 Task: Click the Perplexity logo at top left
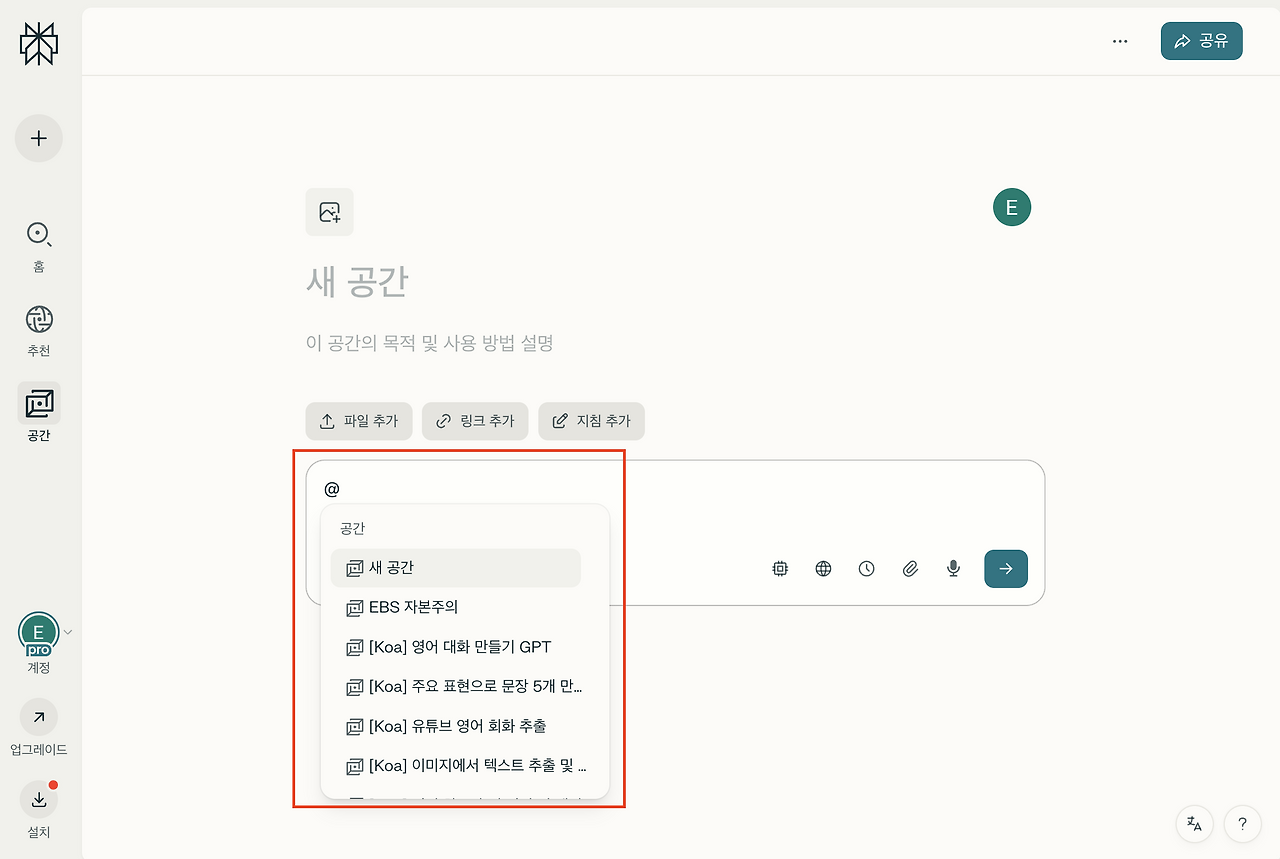(x=38, y=43)
